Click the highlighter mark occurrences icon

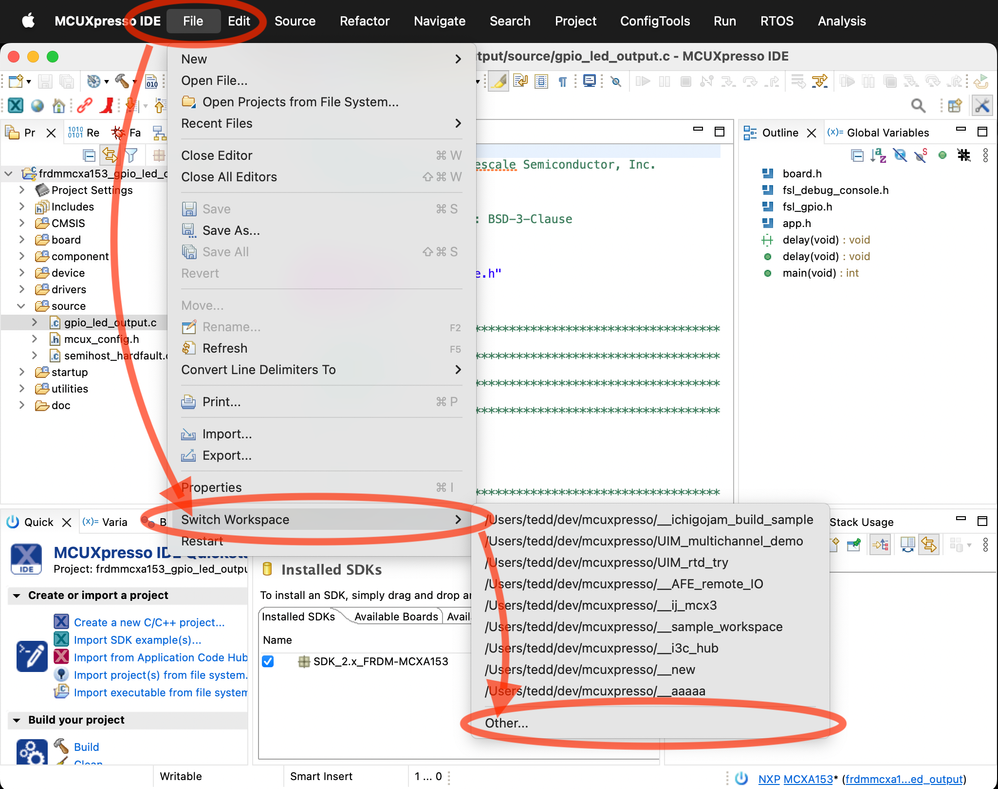(498, 81)
